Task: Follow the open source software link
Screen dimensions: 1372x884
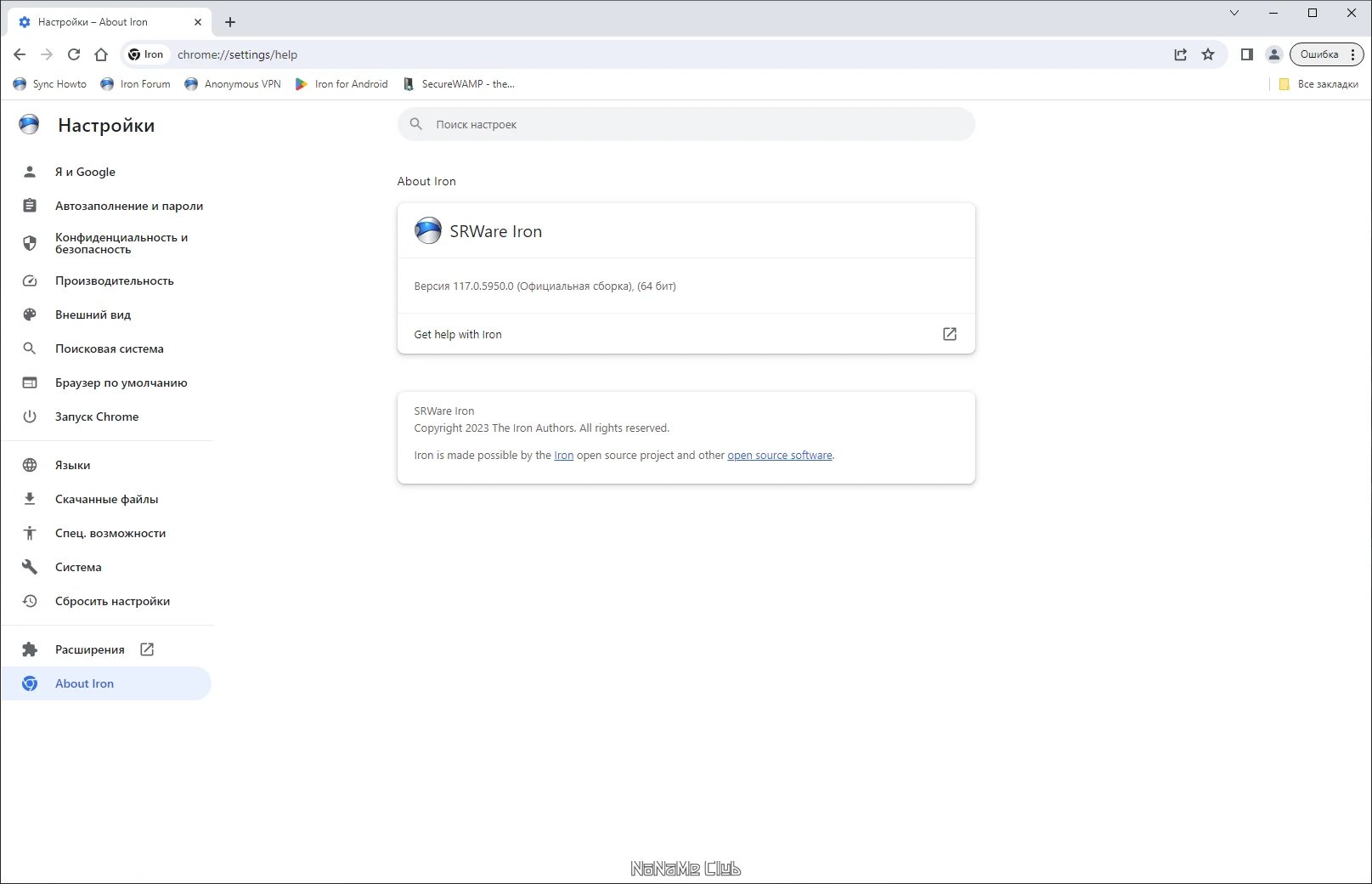Action: pos(780,456)
